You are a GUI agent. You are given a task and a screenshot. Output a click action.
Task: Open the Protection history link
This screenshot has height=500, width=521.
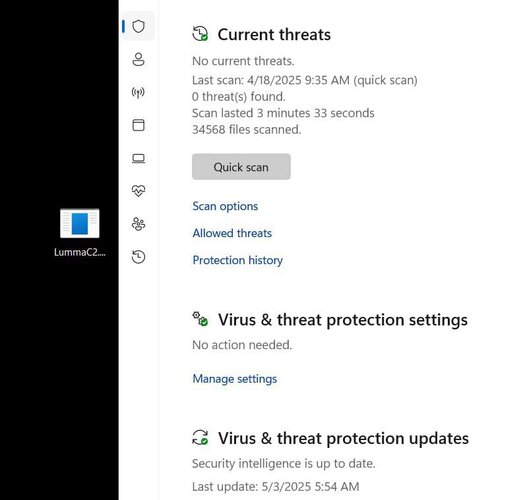(238, 260)
